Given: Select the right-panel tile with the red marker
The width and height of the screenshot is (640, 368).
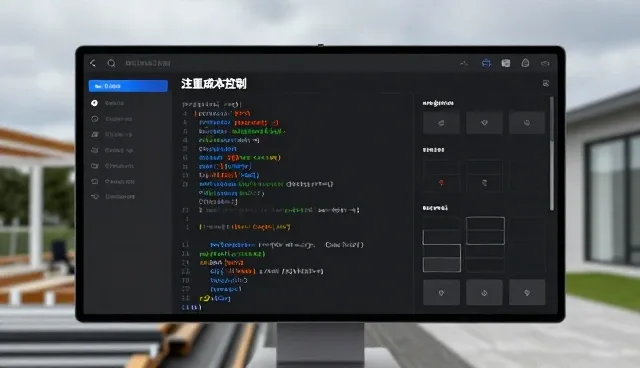Looking at the screenshot, I should pyautogui.click(x=441, y=177).
